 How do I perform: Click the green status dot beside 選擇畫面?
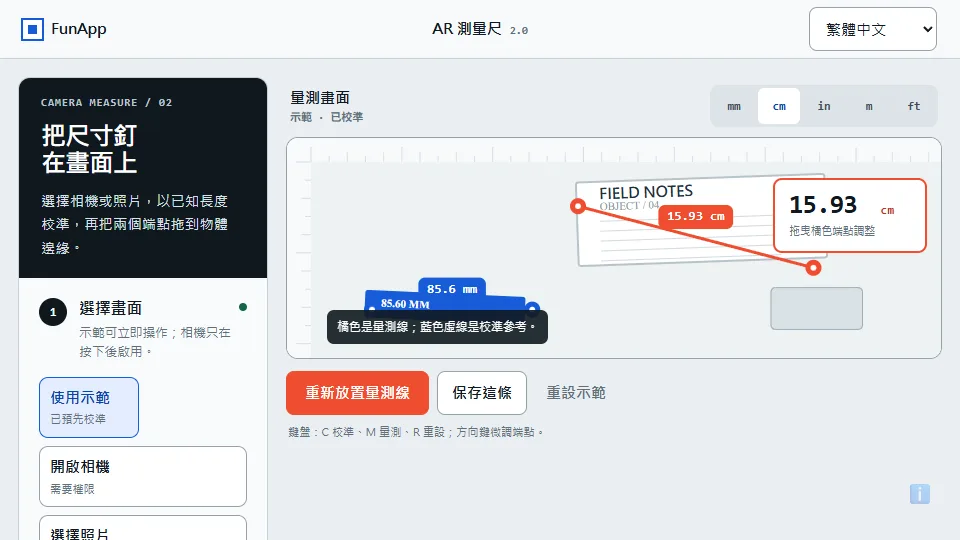point(243,307)
